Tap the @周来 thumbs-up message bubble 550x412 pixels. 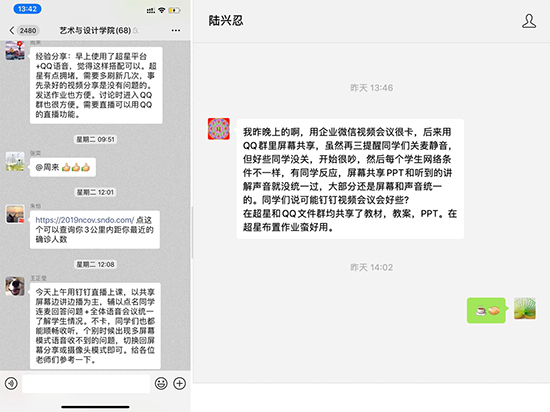63,167
